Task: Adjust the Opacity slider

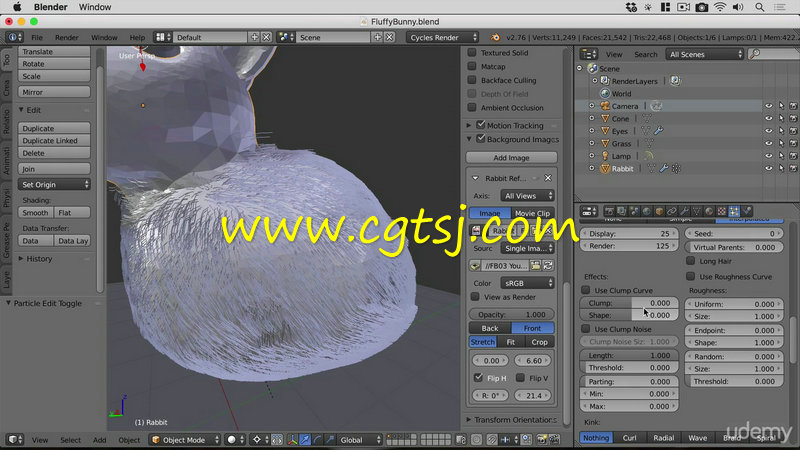Action: [x=512, y=314]
